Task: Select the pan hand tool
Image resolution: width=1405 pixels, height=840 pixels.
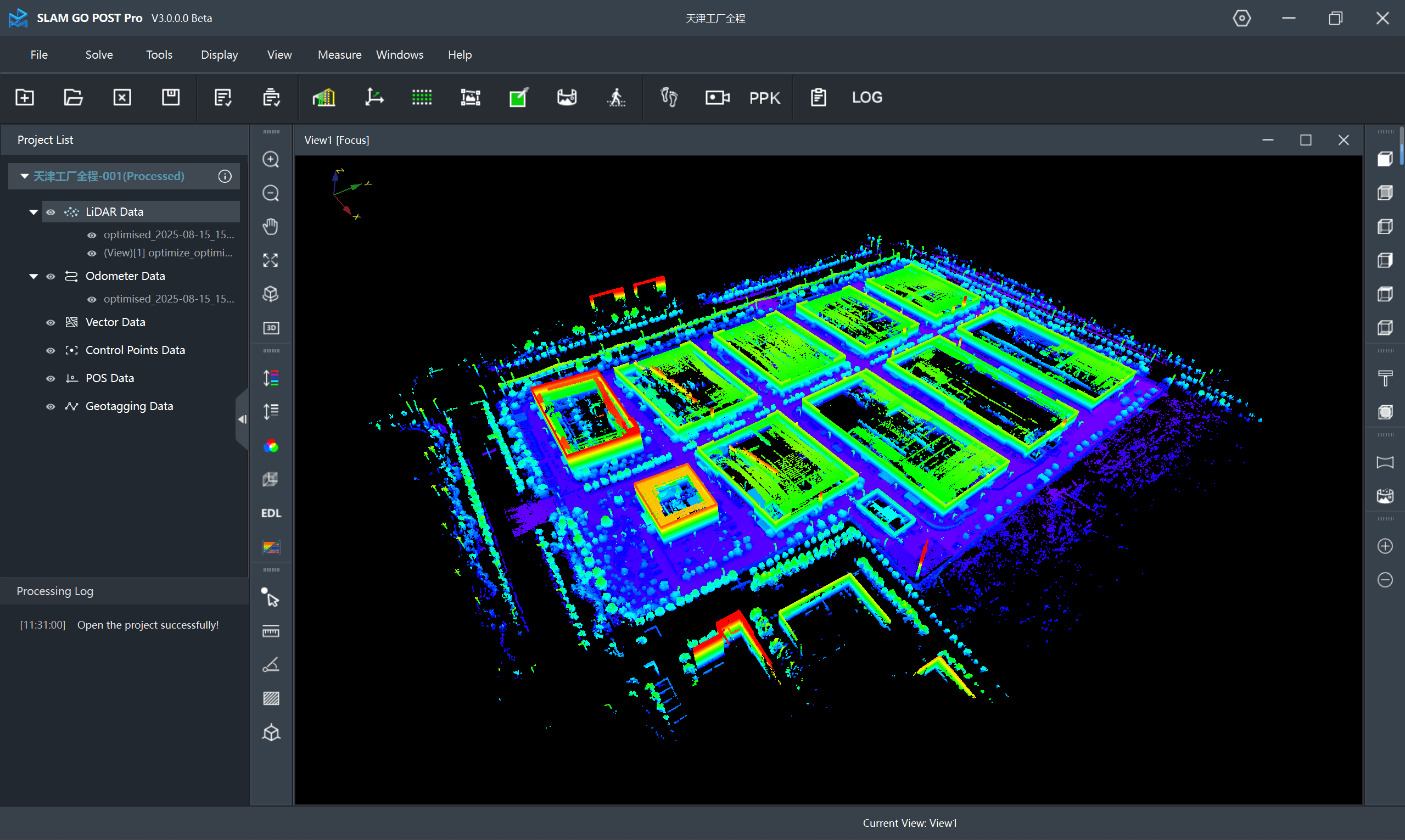Action: (271, 226)
